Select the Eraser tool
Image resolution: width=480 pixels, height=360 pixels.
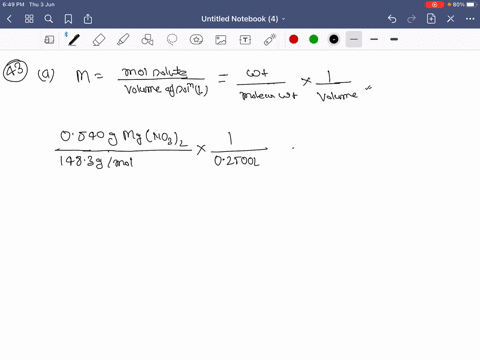pyautogui.click(x=99, y=40)
